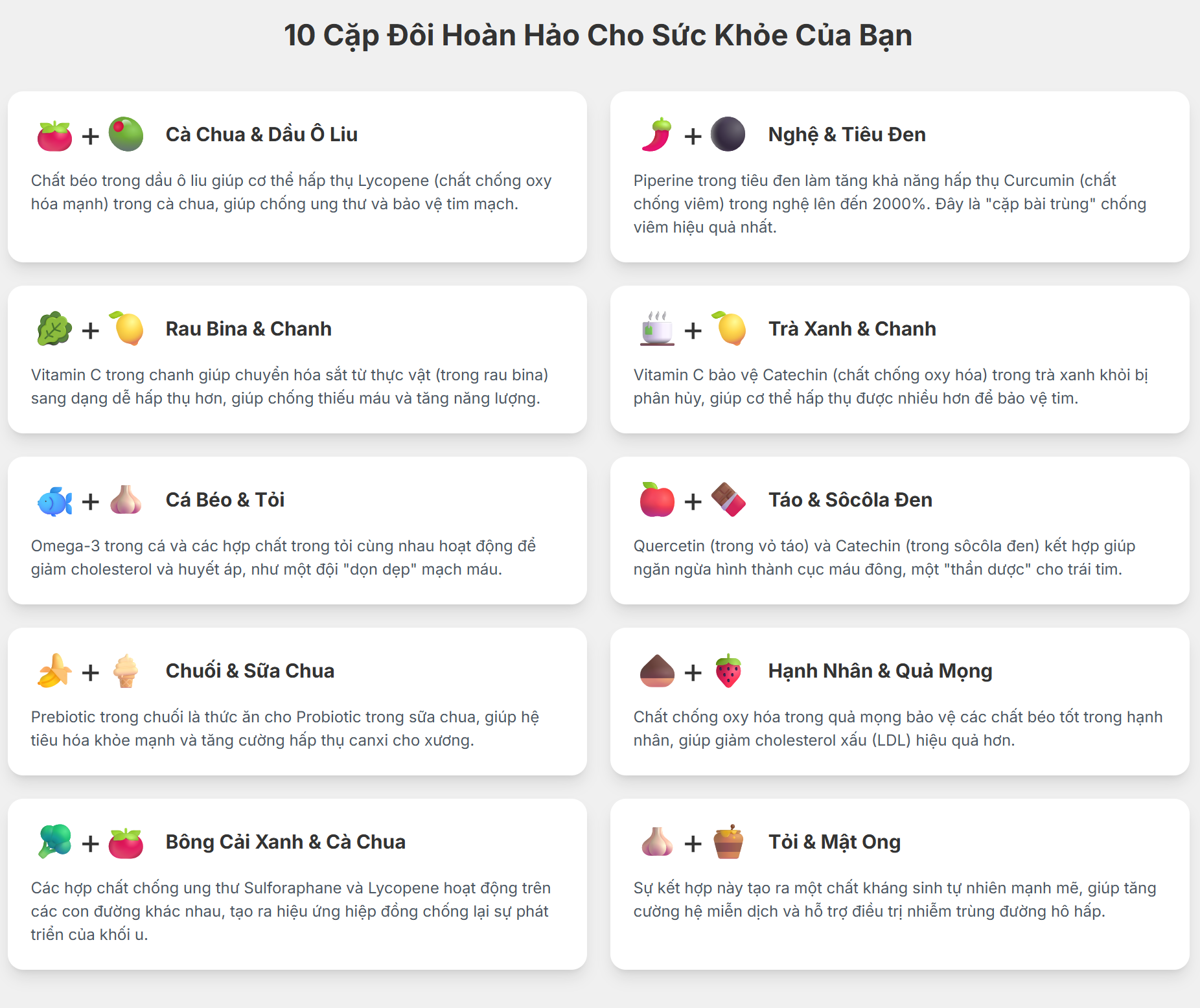1200x1008 pixels.
Task: Click the "Nghệ & Tiêu Đen" heading
Action: coord(846,134)
